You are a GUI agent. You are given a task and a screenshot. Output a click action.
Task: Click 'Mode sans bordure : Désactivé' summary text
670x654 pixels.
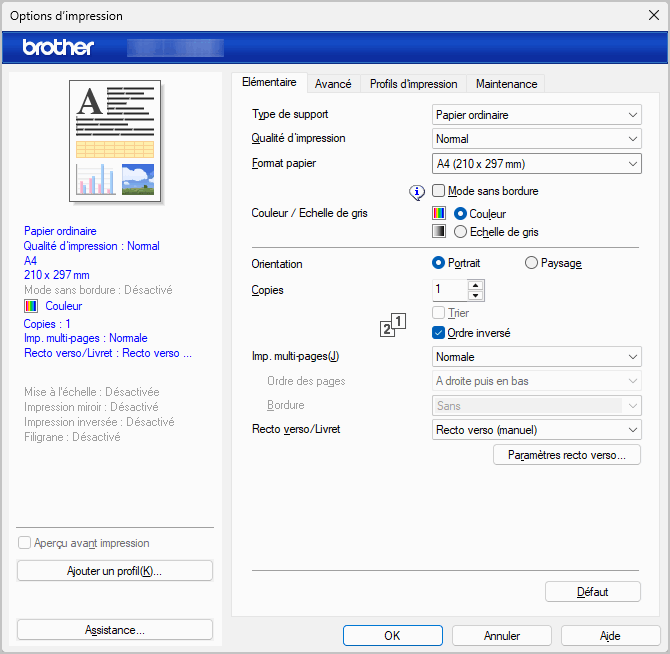tap(98, 290)
